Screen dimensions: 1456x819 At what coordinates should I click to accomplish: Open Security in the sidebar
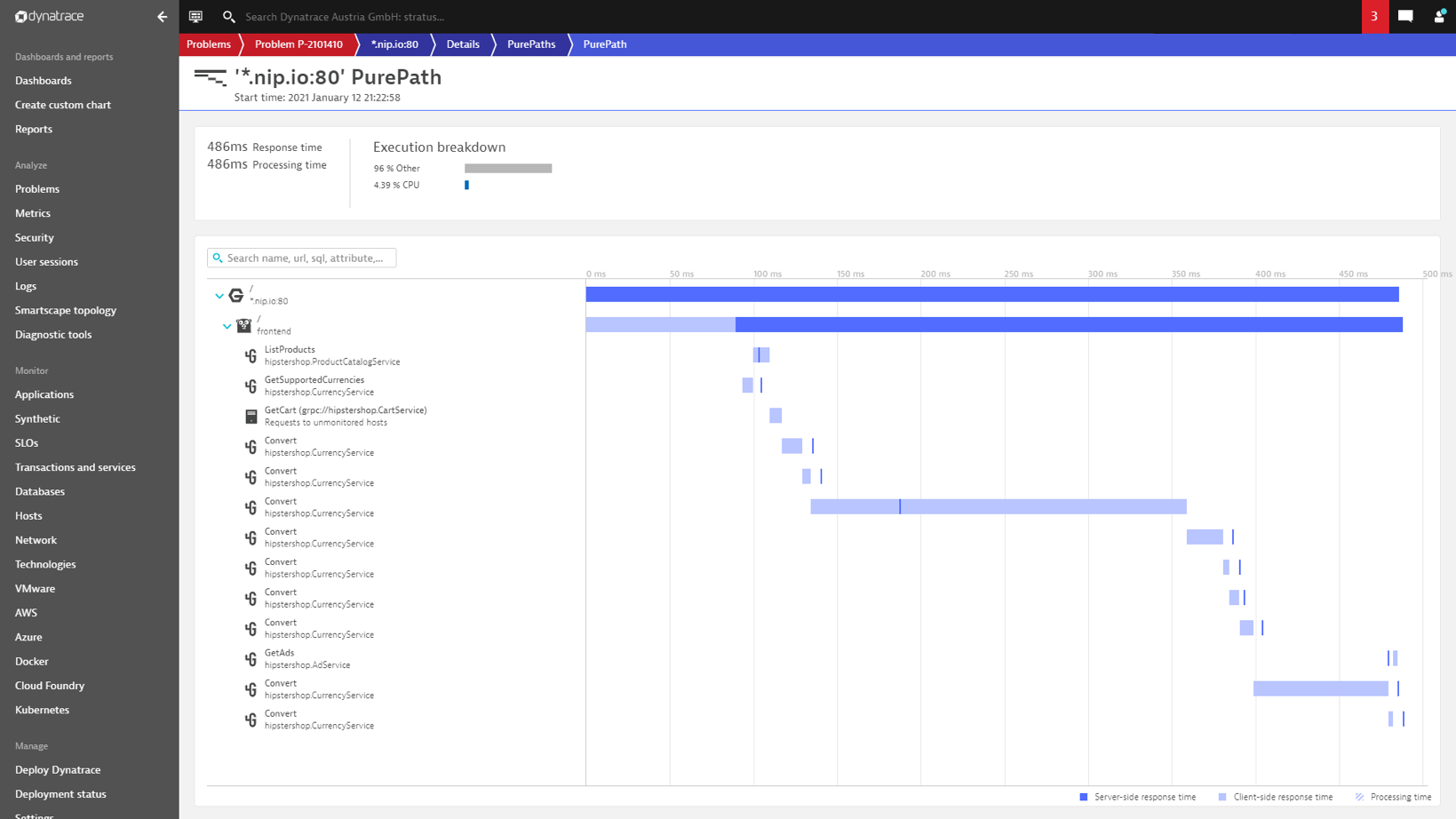[35, 238]
